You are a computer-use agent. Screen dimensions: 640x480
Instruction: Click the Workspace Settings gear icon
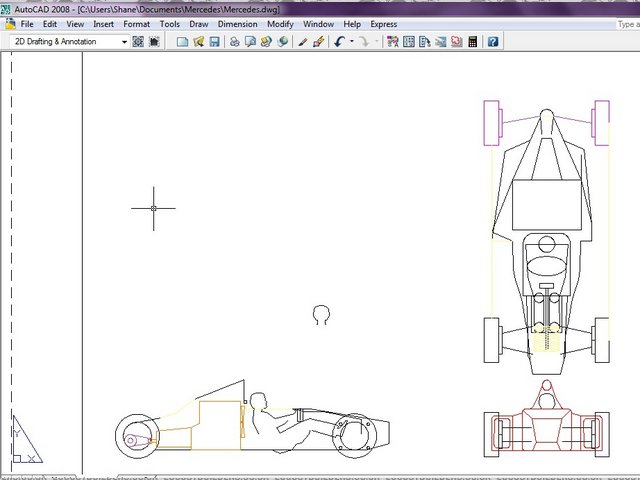(x=138, y=42)
